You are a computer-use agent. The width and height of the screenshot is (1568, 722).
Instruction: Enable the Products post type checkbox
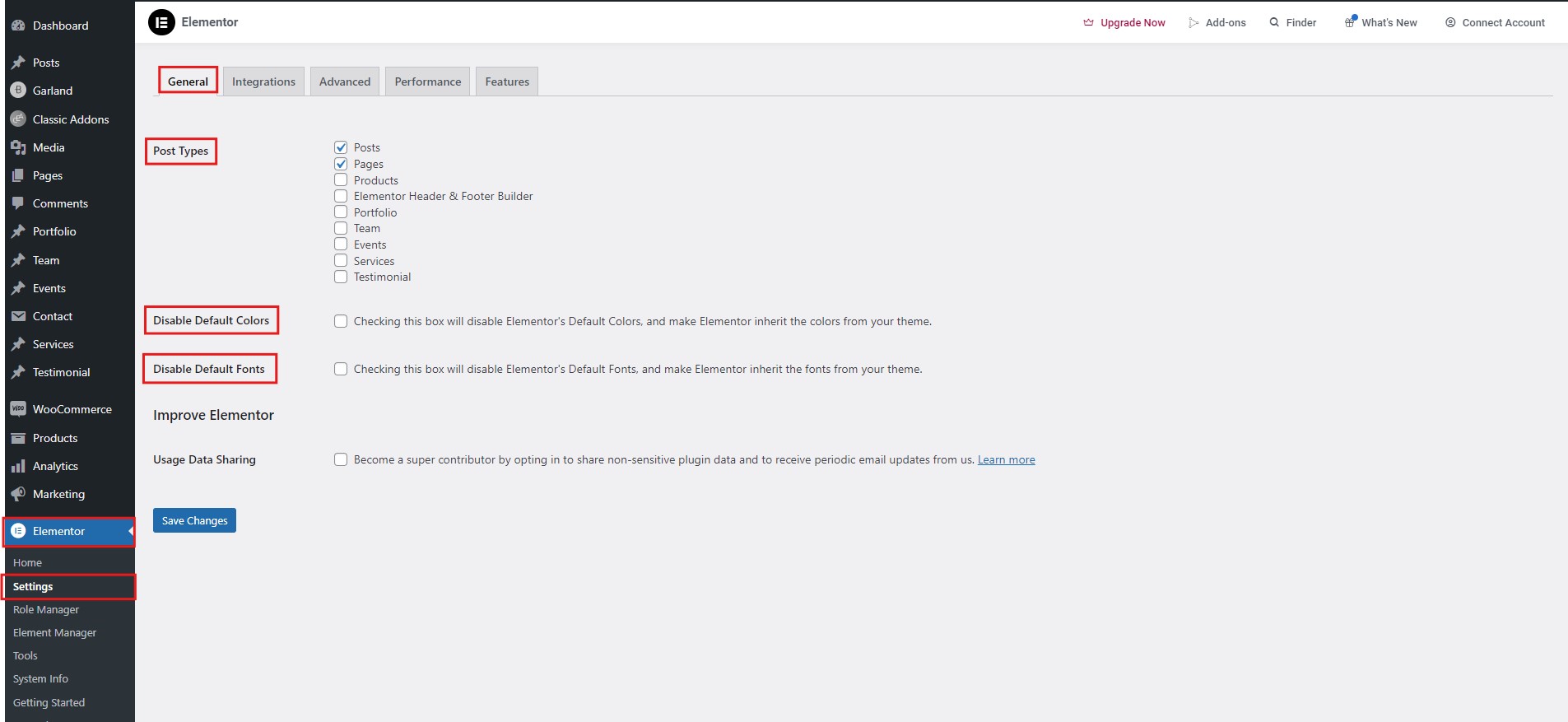(x=341, y=179)
